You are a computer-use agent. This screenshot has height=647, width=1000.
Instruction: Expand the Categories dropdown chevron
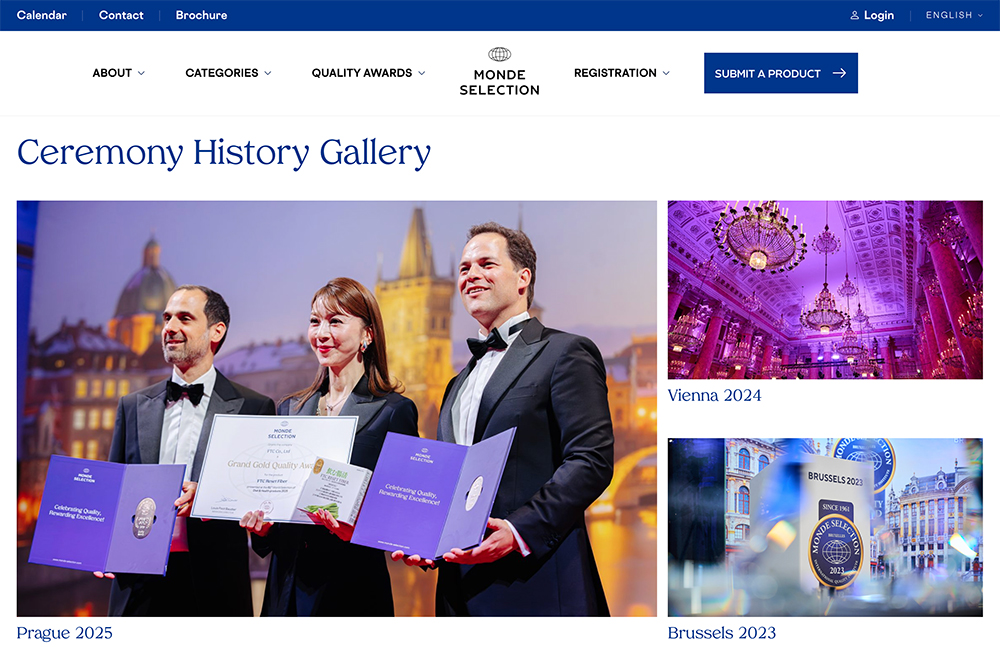pyautogui.click(x=268, y=73)
